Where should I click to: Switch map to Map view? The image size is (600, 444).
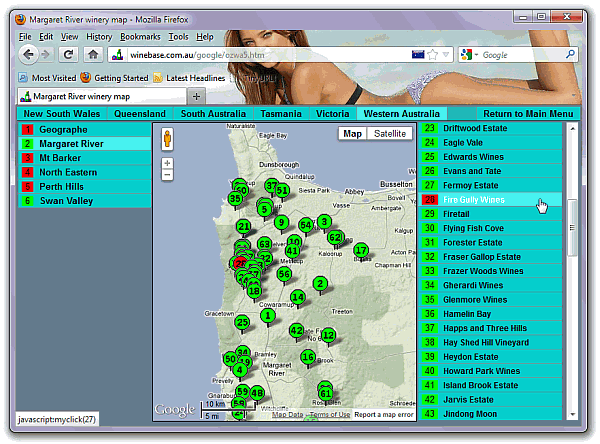coord(352,134)
